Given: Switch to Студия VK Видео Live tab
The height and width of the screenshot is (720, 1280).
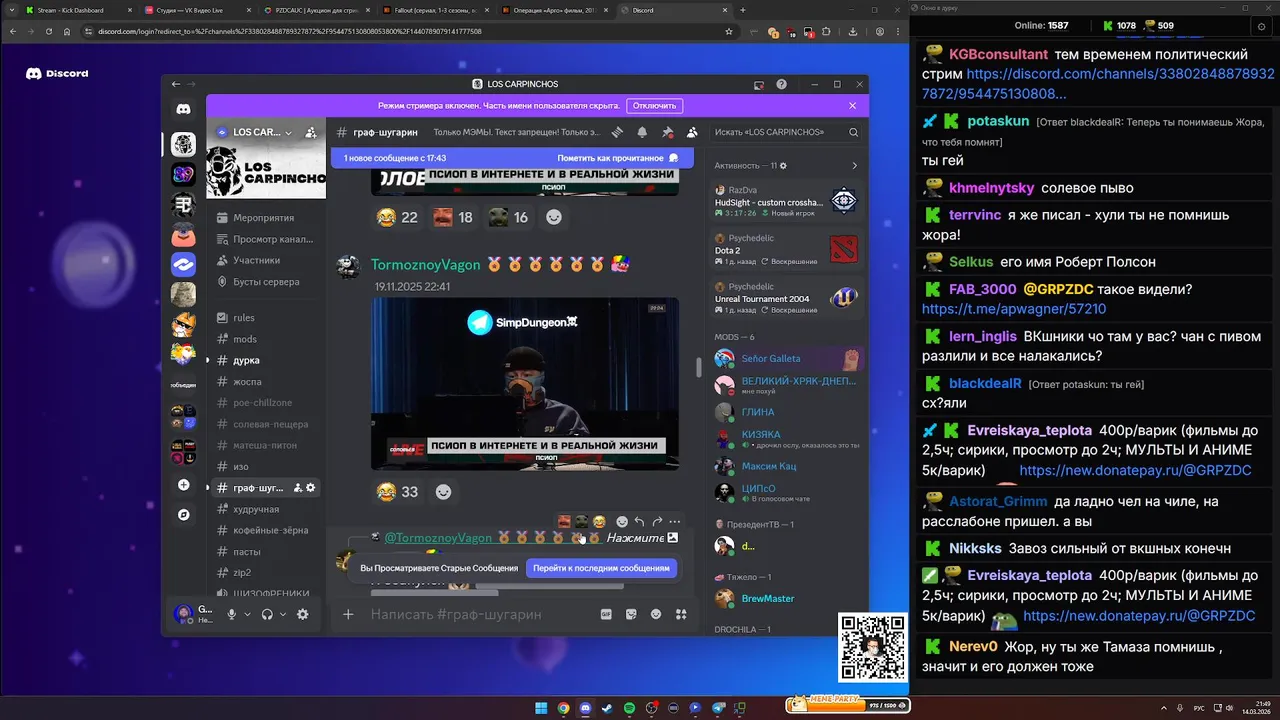Looking at the screenshot, I should [195, 10].
